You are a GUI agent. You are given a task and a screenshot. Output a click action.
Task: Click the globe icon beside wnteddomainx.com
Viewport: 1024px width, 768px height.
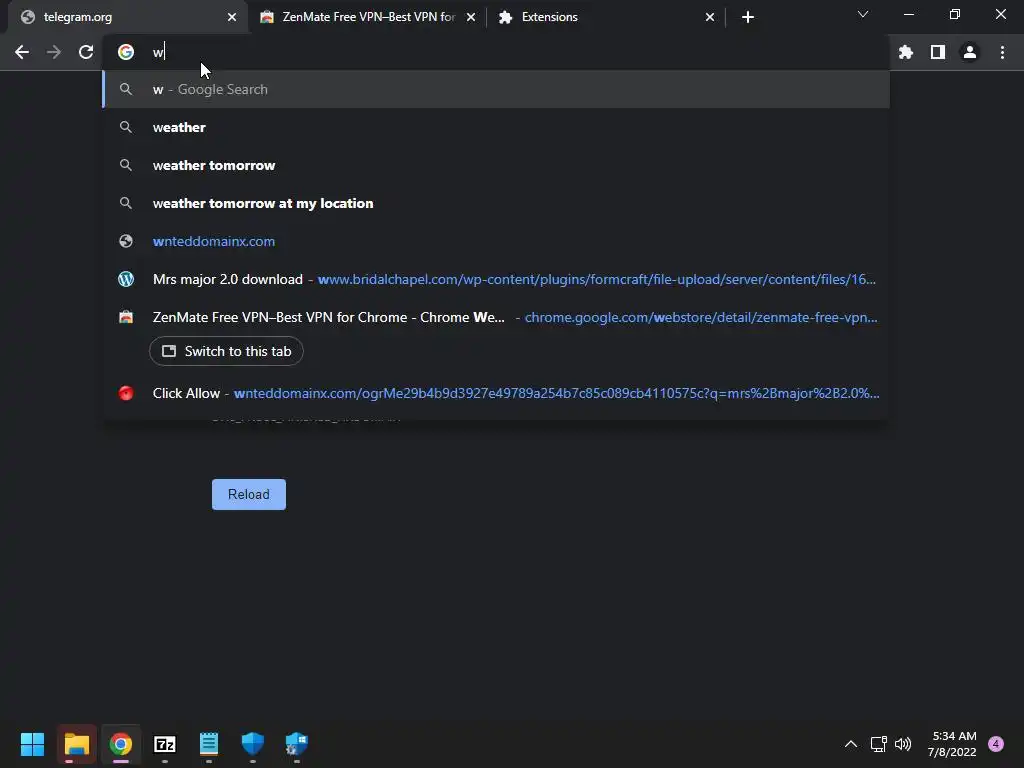[126, 241]
